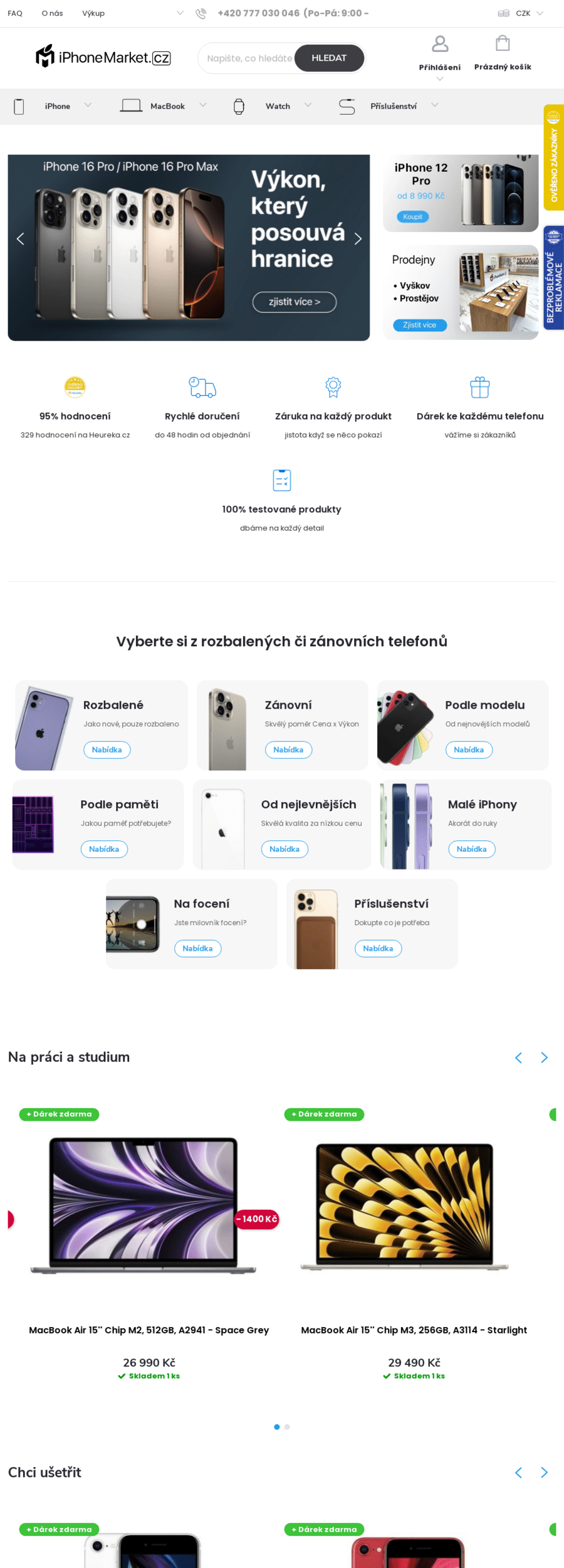Expand the Příslušenství menu chevron

[434, 105]
